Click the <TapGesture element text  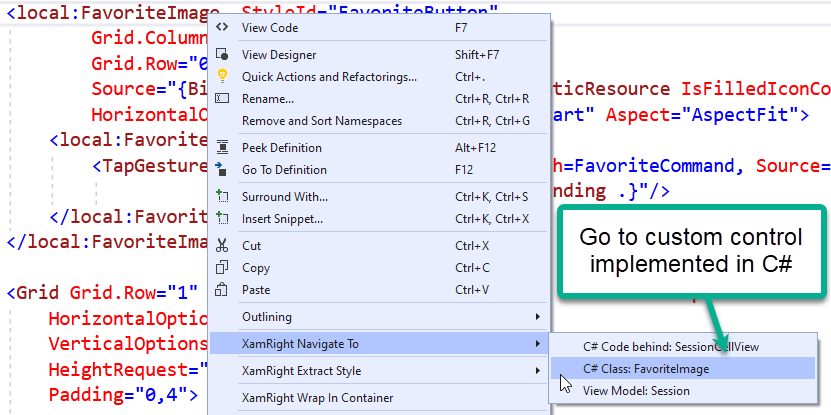149,166
